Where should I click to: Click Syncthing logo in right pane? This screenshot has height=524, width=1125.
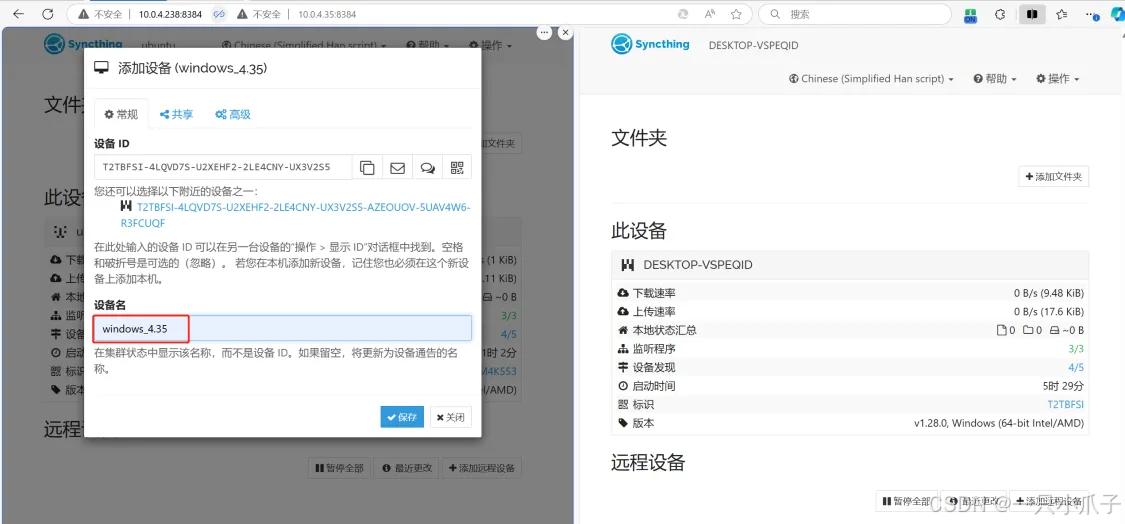[650, 45]
